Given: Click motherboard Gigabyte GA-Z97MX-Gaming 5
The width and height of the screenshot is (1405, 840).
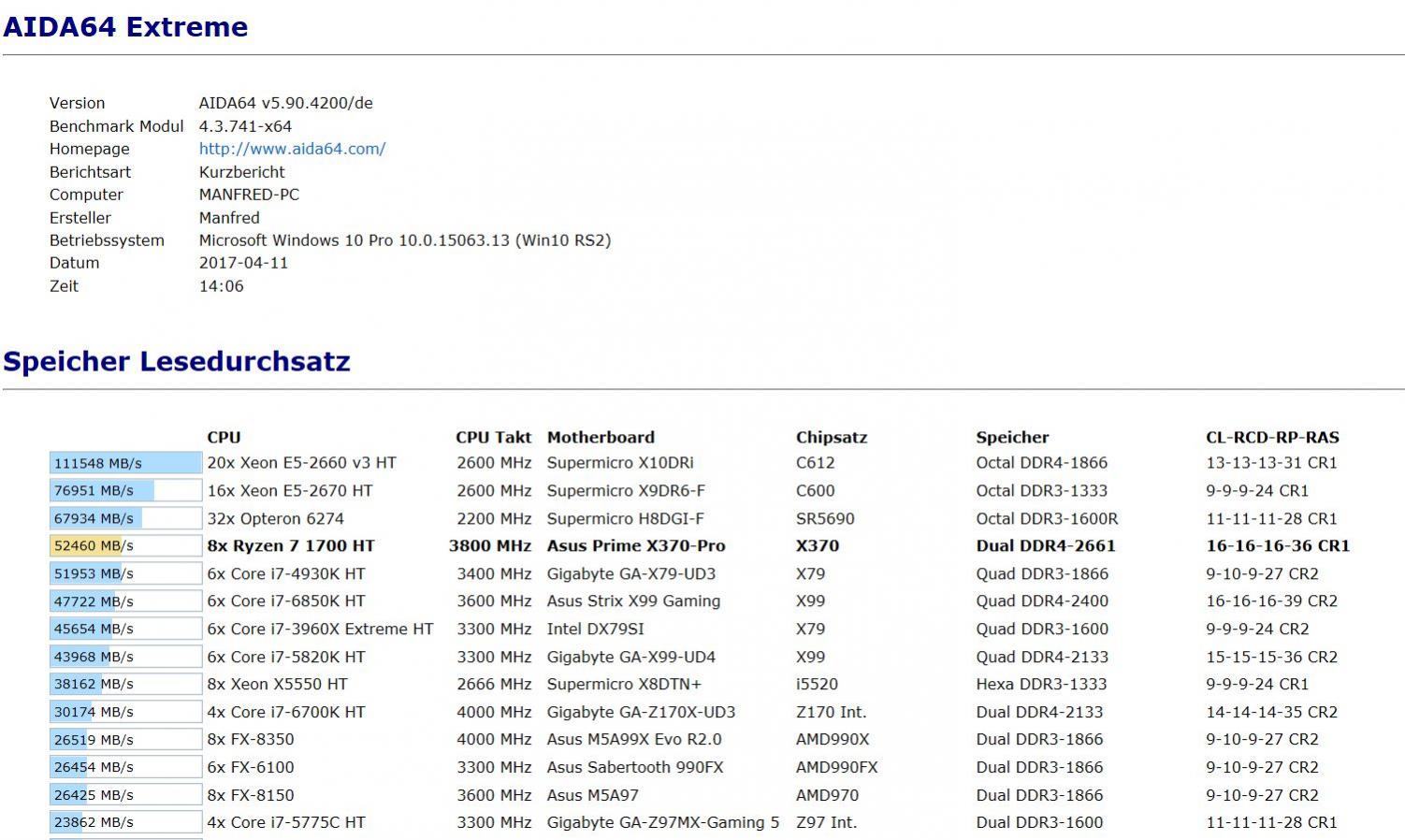Looking at the screenshot, I should (x=663, y=822).
